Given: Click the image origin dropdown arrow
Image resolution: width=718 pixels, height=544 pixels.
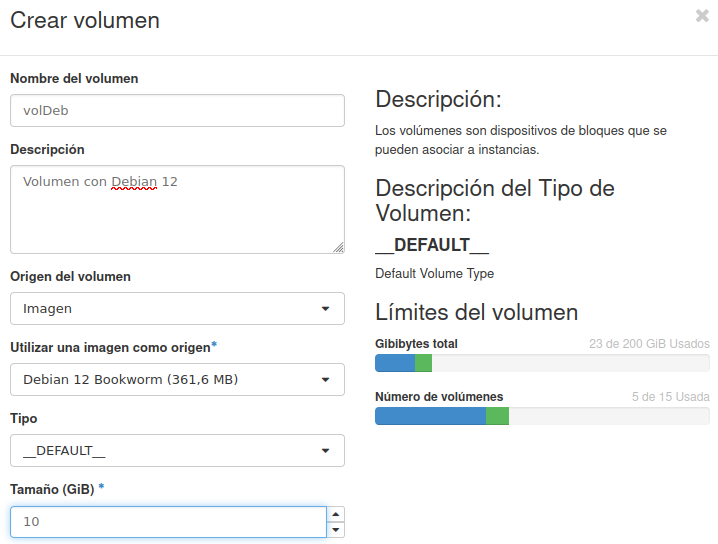Looking at the screenshot, I should (x=325, y=380).
